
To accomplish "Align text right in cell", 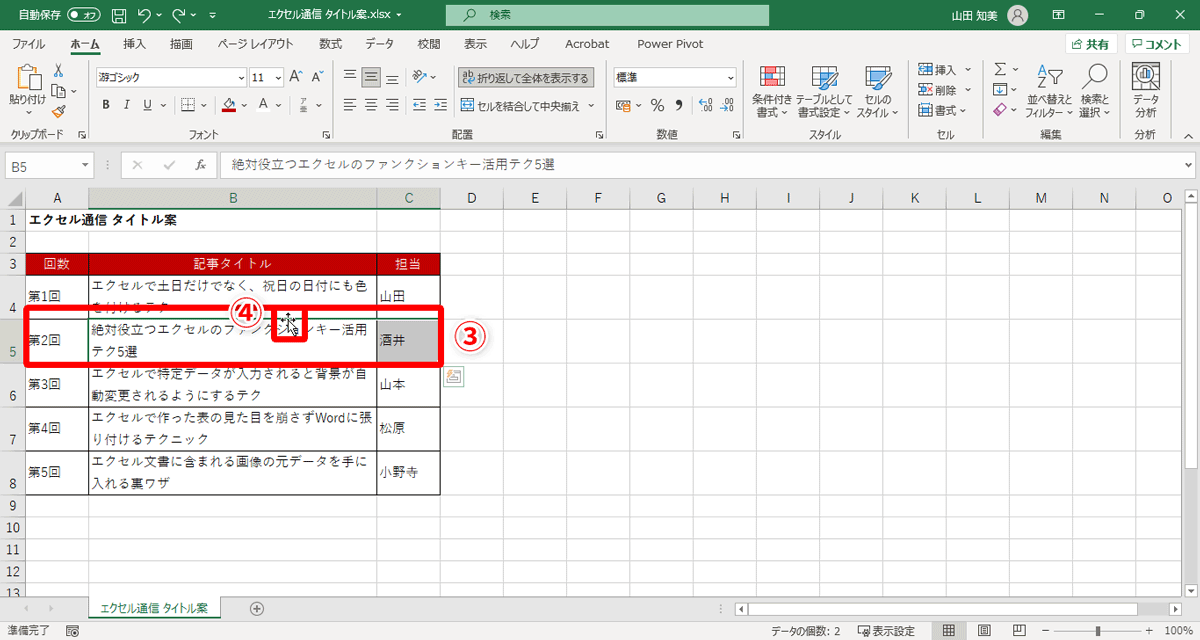I will point(392,104).
